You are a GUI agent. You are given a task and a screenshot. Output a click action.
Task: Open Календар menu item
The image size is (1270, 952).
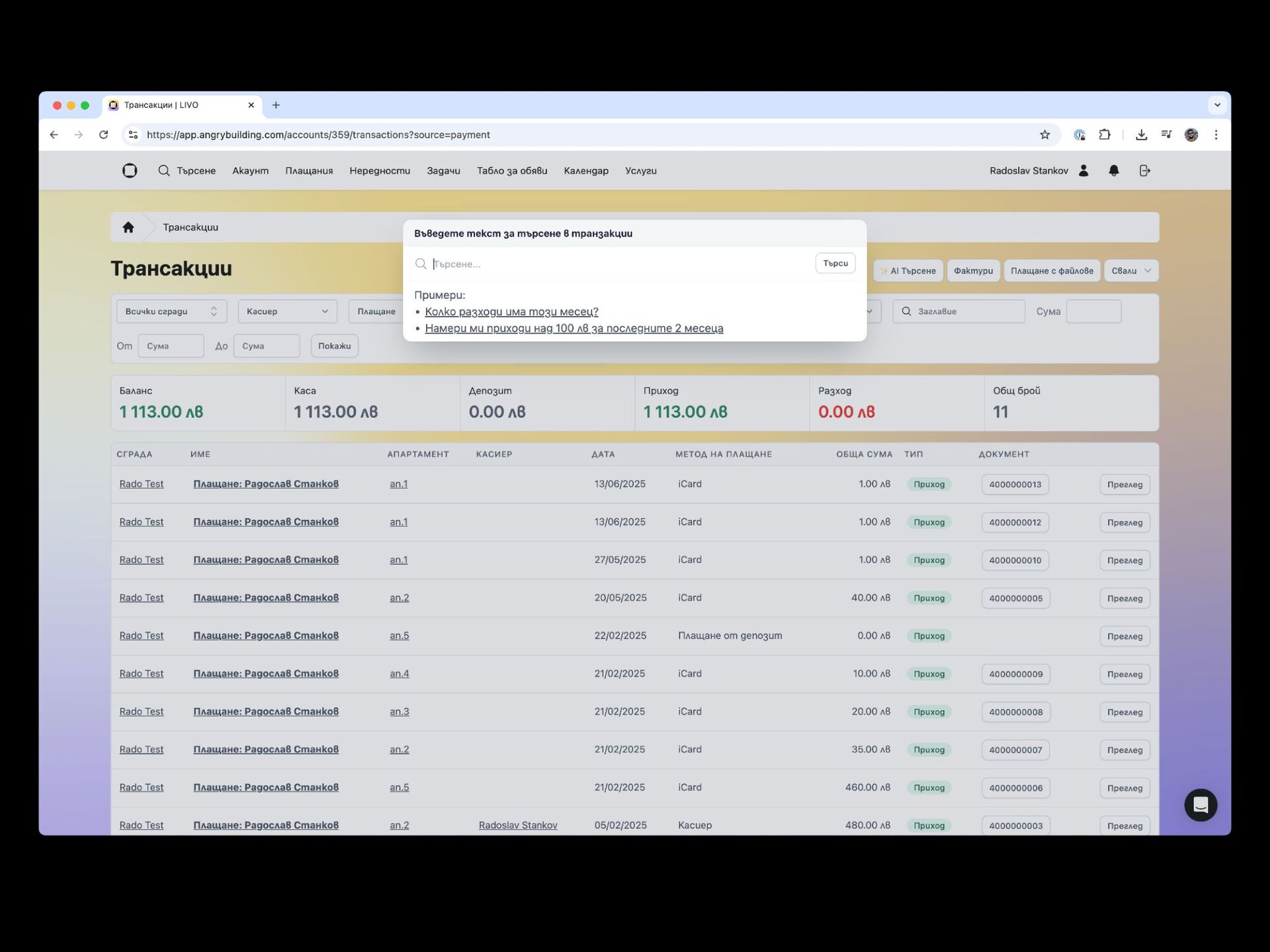[586, 171]
